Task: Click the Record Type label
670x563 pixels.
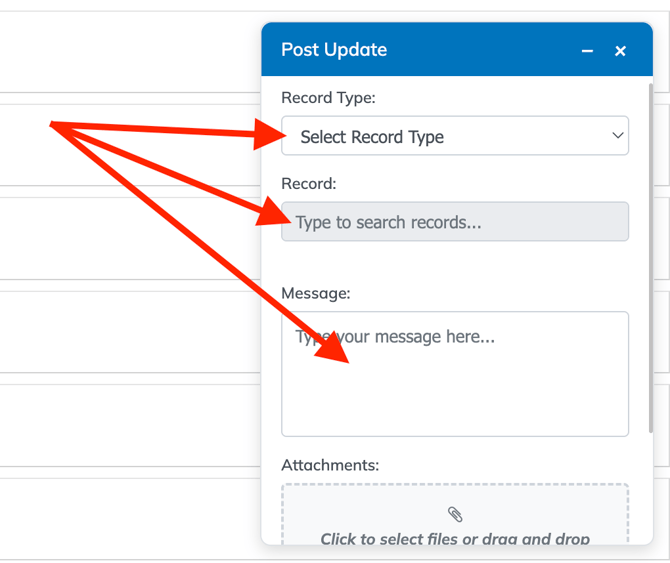Action: coord(328,98)
